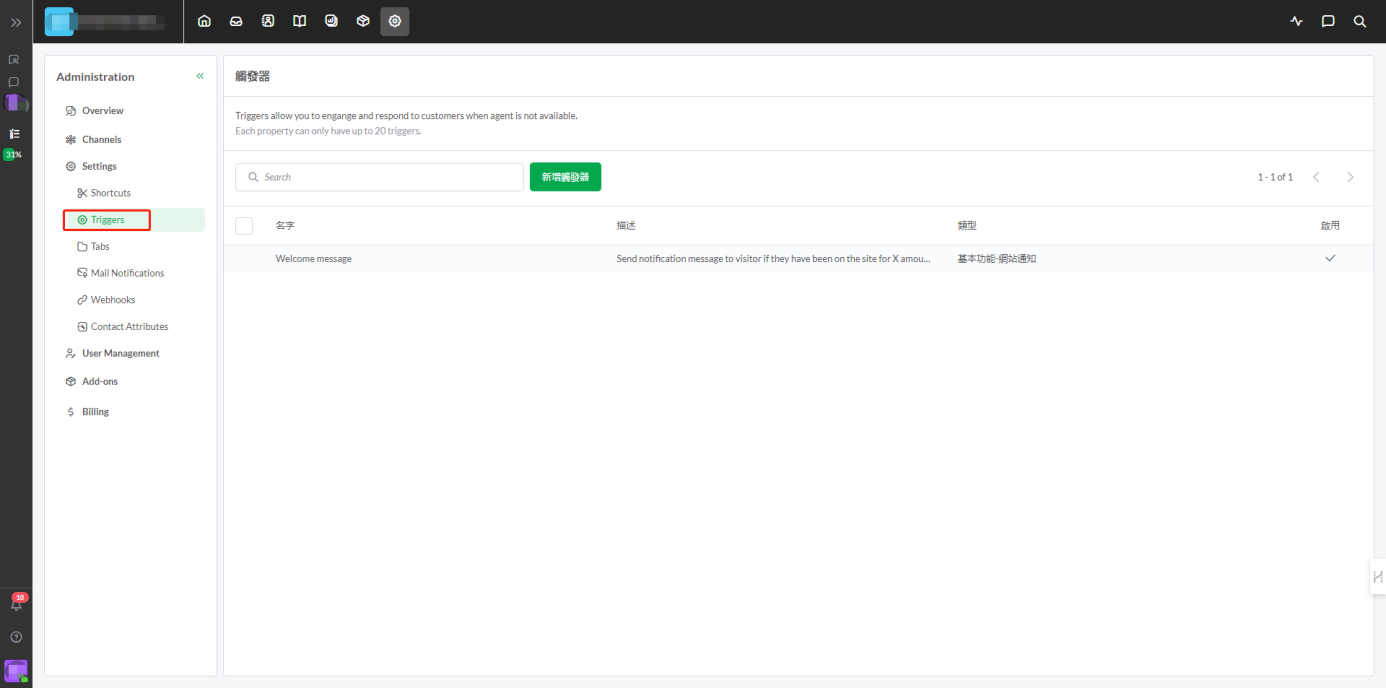Go to next page of triggers
This screenshot has height=688, width=1386.
click(x=1350, y=177)
